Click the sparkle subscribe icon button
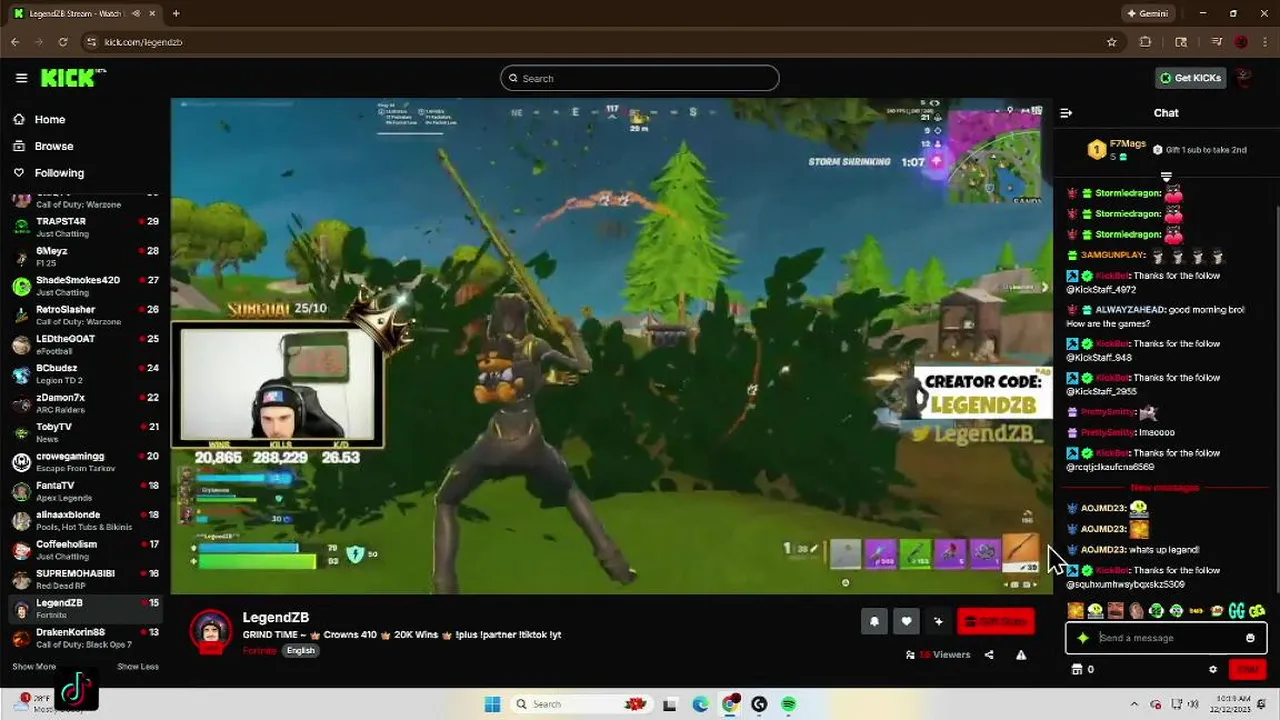The width and height of the screenshot is (1280, 720). 938,621
